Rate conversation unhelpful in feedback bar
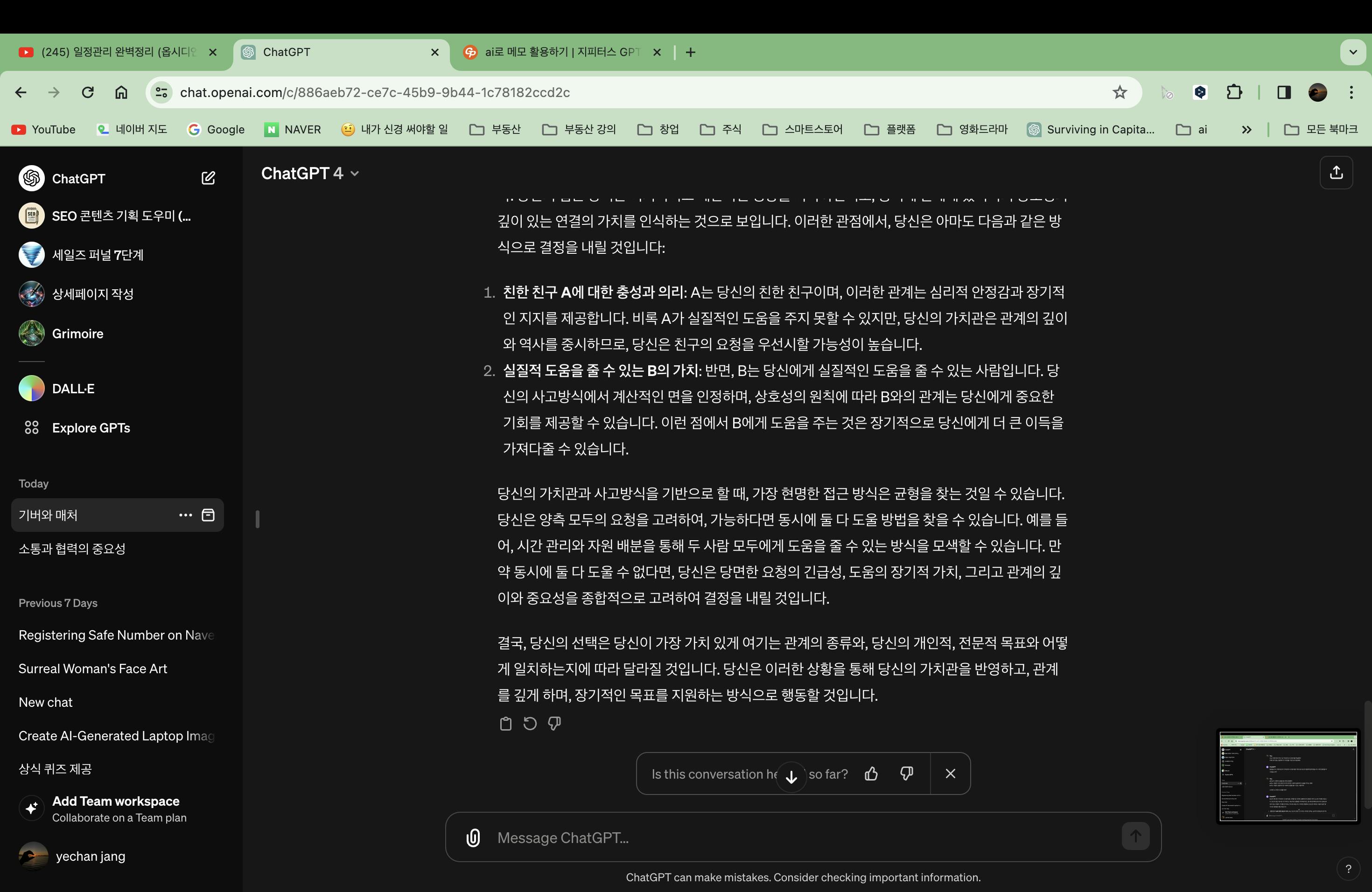Screen dimensions: 1372x892 tap(906, 774)
